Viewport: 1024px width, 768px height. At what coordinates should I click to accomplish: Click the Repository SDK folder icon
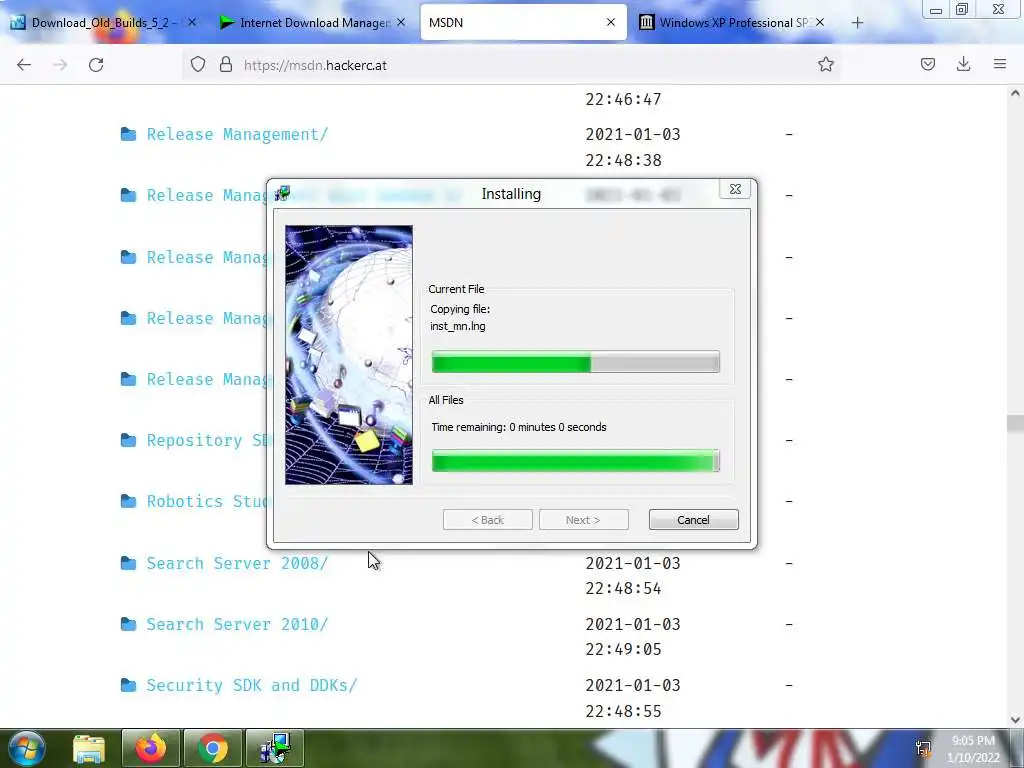click(129, 440)
